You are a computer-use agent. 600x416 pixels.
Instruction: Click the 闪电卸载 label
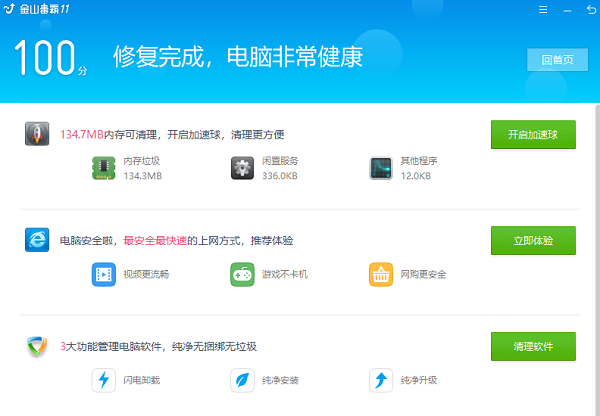pos(142,380)
